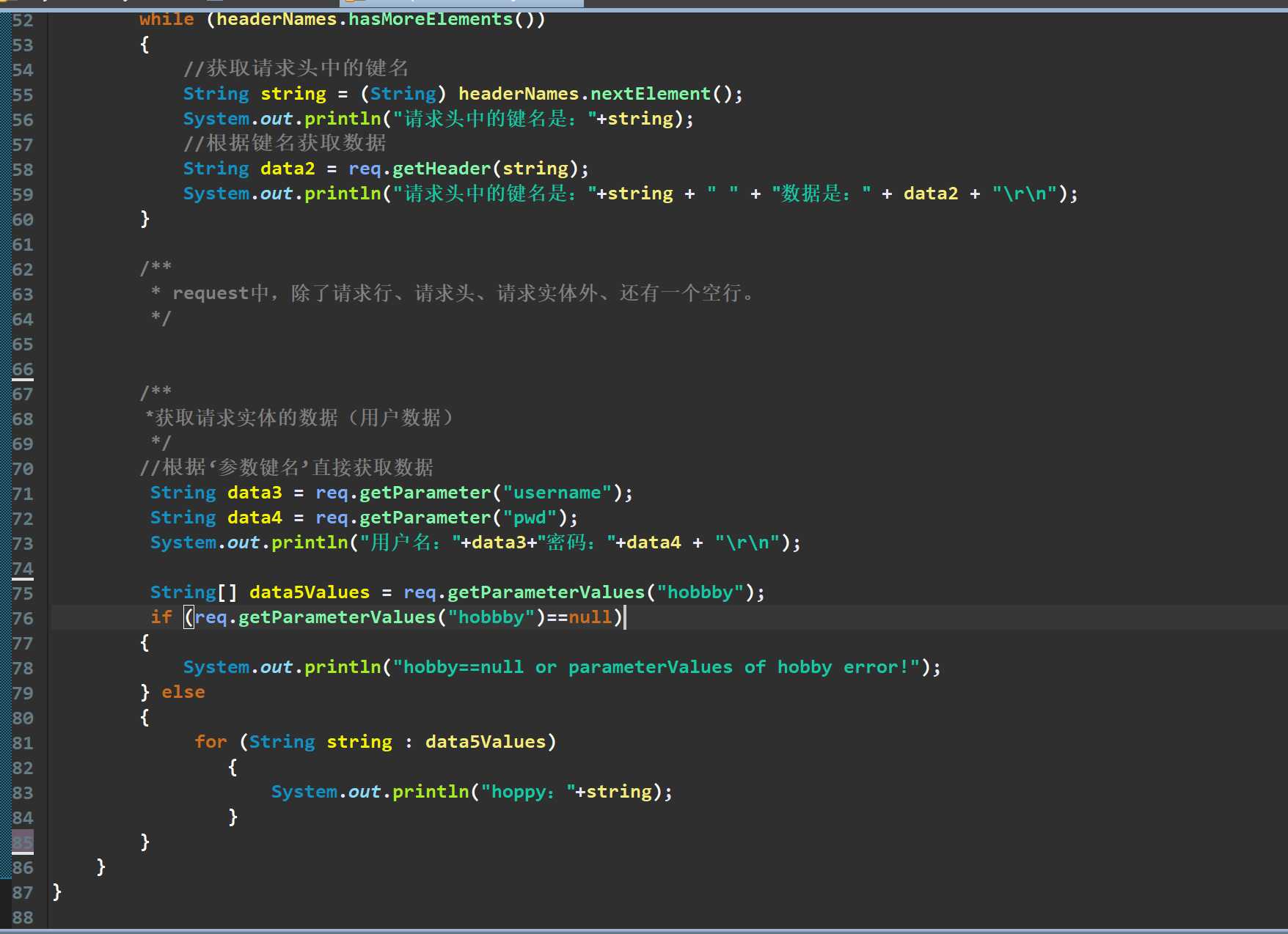This screenshot has height=934, width=1288.
Task: Click the "\r\n" string on line 59
Action: [x=1025, y=194]
